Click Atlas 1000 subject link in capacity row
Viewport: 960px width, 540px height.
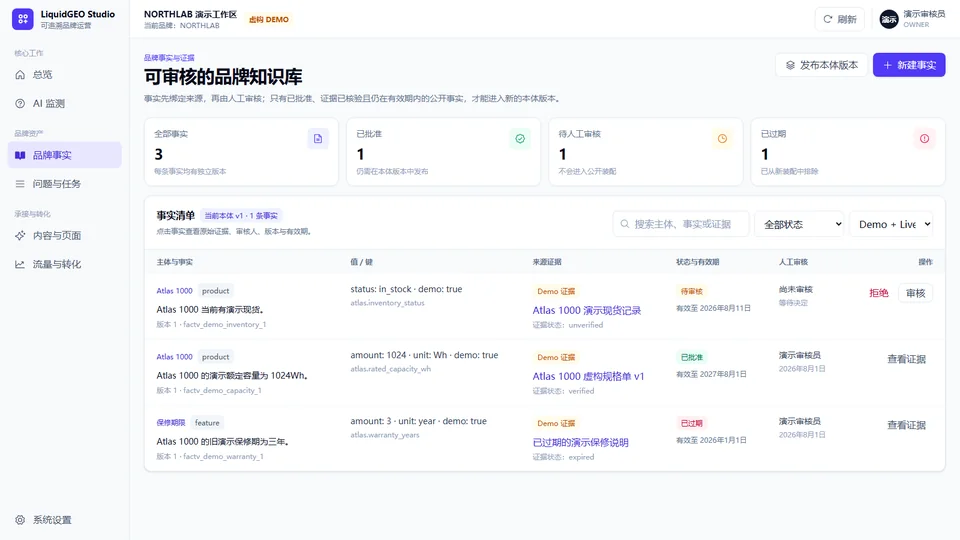tap(174, 357)
